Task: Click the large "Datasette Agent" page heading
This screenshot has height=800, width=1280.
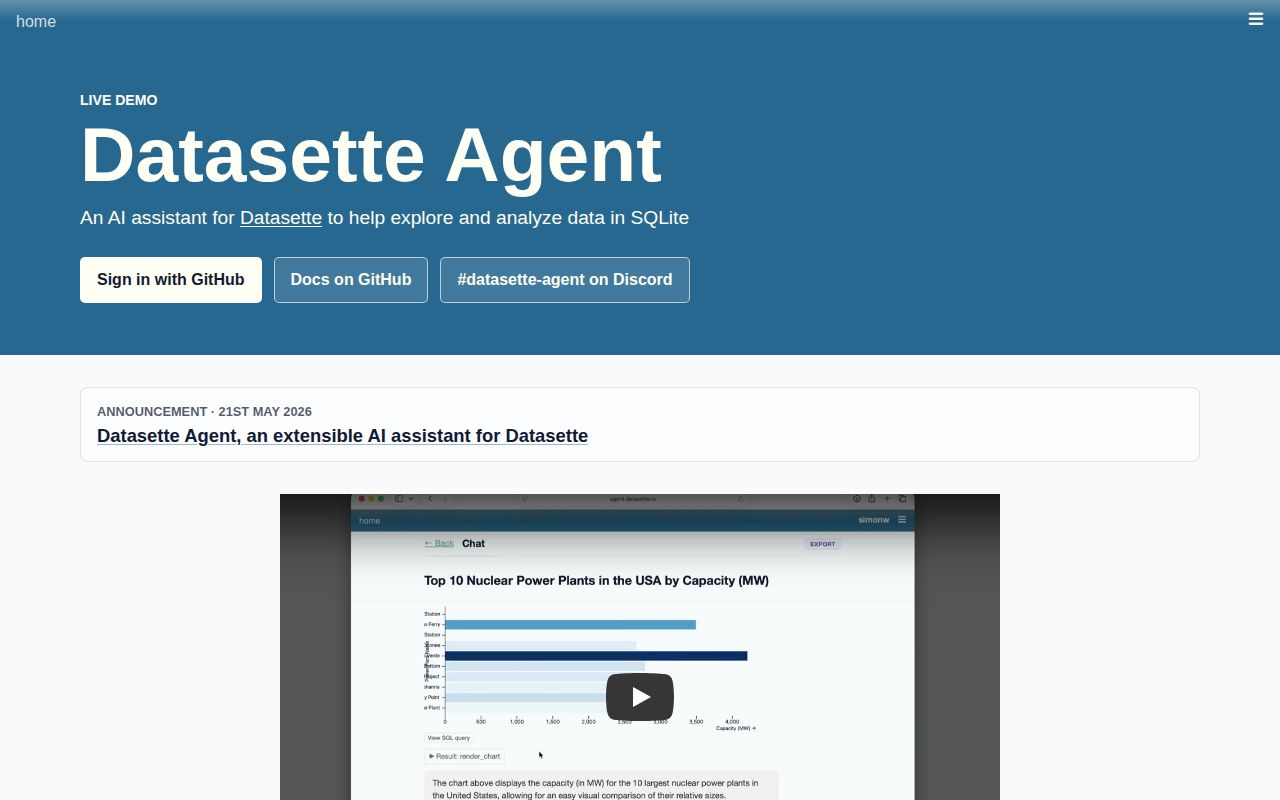Action: coord(371,156)
